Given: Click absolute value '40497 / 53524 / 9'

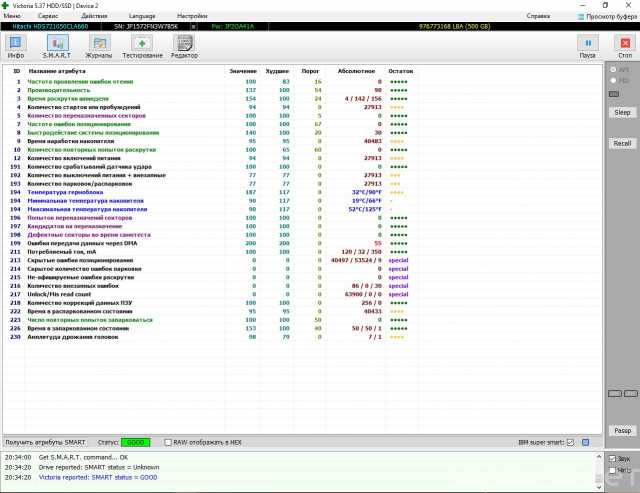Looking at the screenshot, I should tap(356, 260).
